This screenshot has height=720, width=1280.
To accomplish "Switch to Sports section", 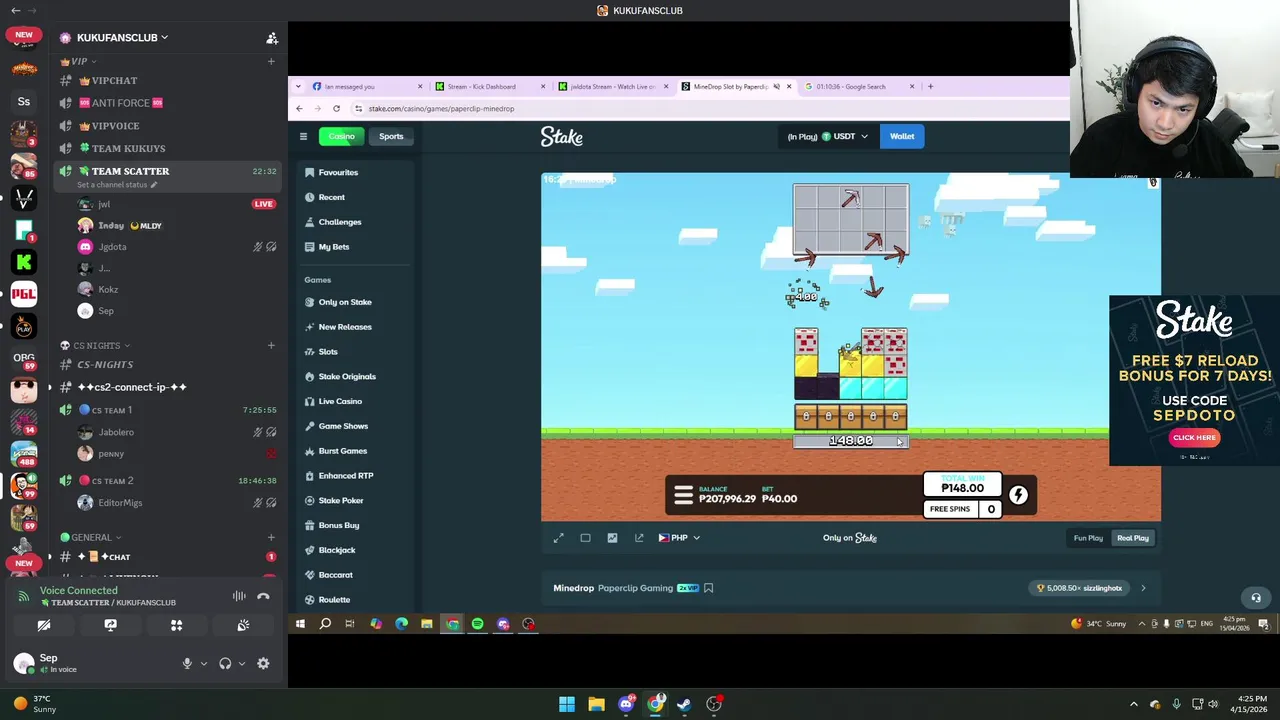I will 391,136.
